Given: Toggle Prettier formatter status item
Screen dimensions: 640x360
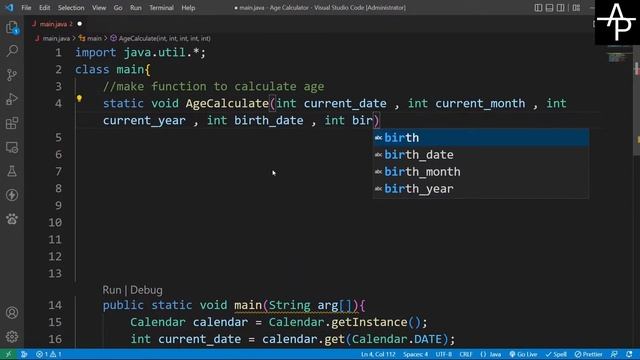Looking at the screenshot, I should click(x=589, y=354).
